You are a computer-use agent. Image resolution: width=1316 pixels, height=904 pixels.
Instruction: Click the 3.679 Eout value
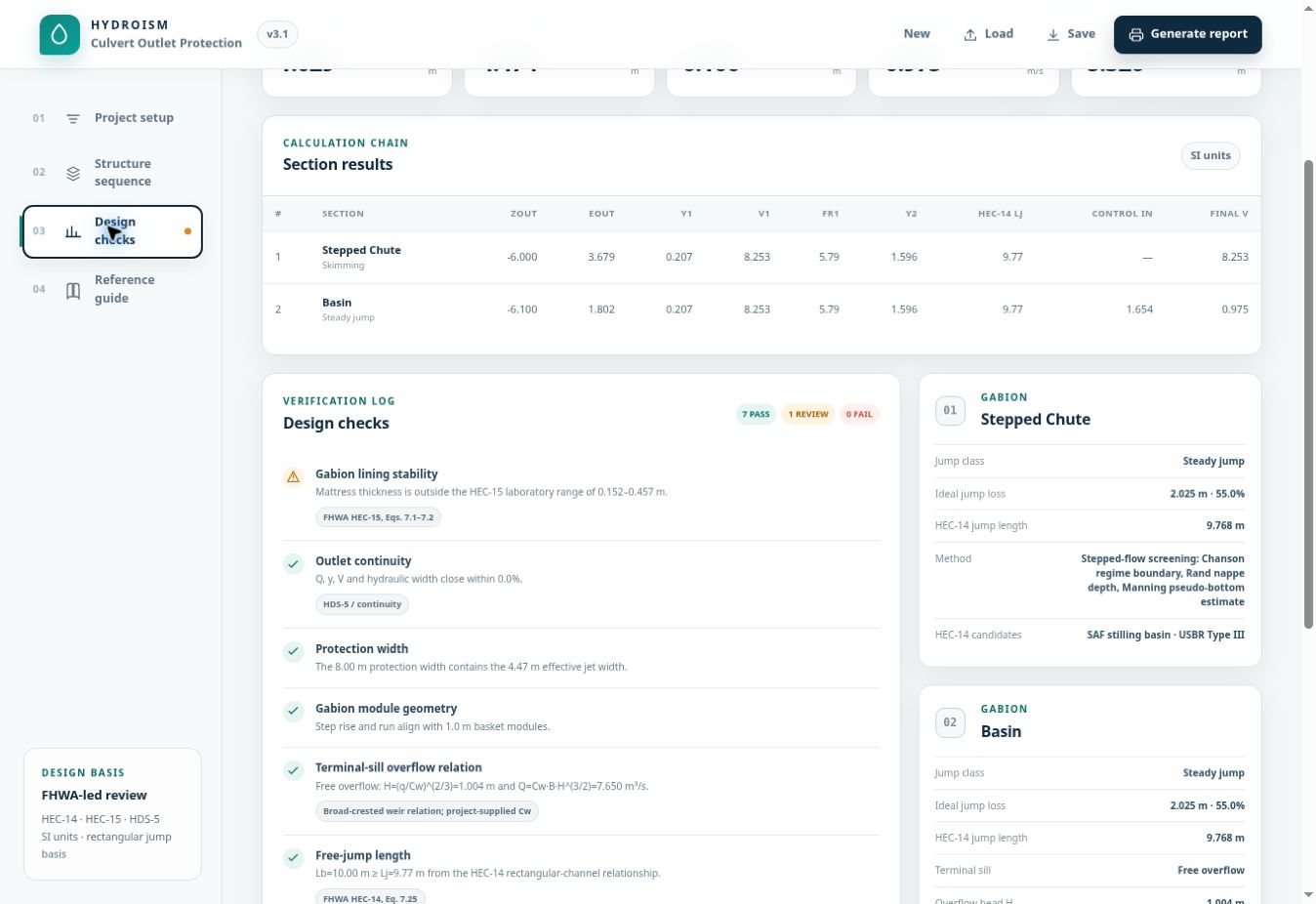[x=601, y=258]
